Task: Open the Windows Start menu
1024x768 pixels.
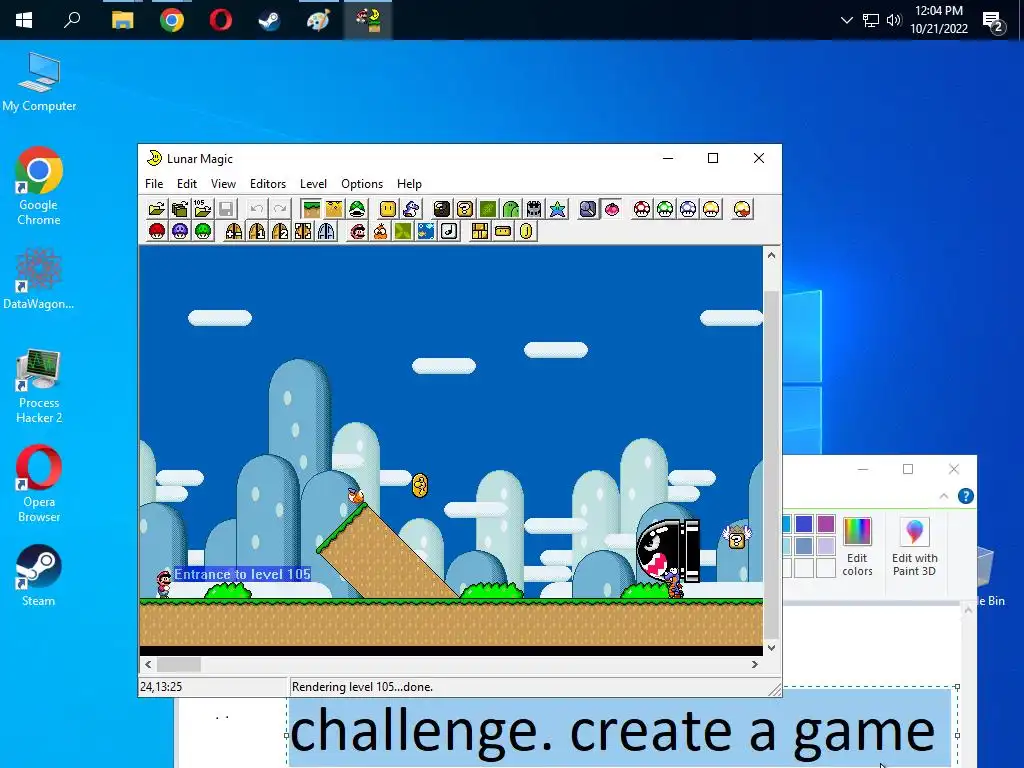Action: [24, 20]
